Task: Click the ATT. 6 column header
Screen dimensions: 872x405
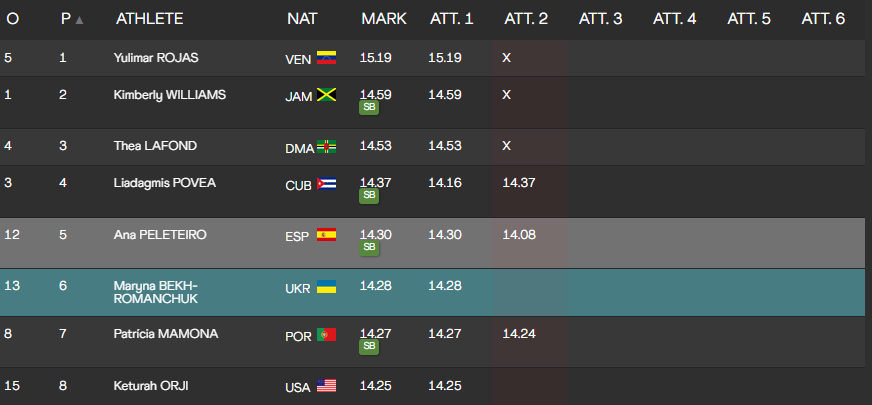Action: [x=823, y=19]
